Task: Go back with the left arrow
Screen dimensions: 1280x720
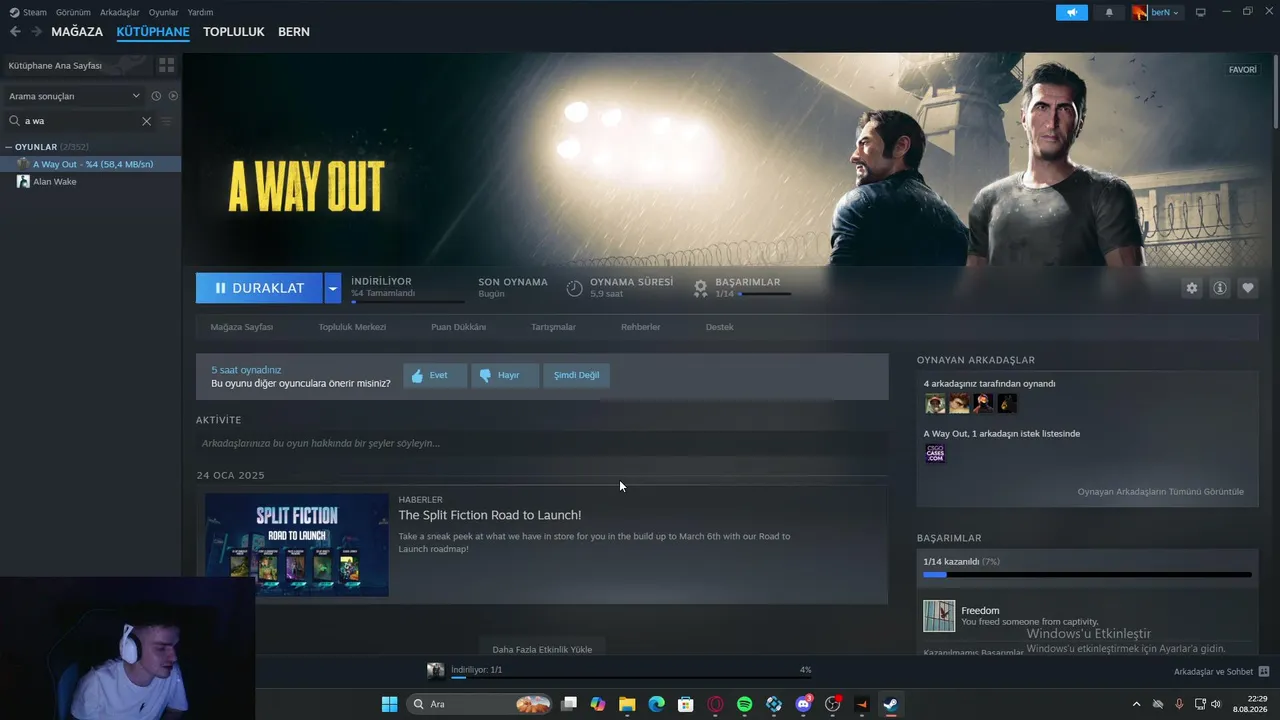Action: coord(15,32)
